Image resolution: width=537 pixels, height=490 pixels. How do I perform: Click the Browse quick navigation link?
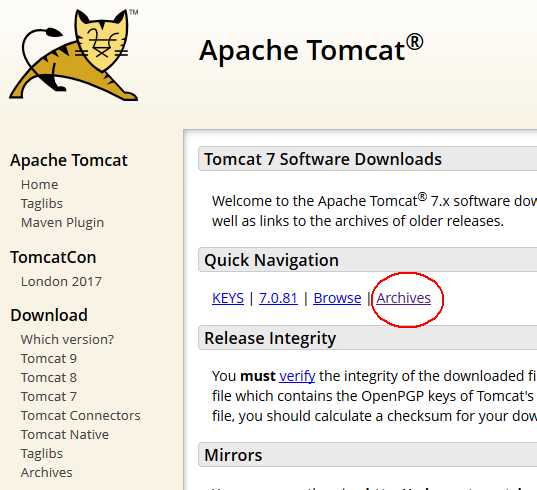pos(337,298)
